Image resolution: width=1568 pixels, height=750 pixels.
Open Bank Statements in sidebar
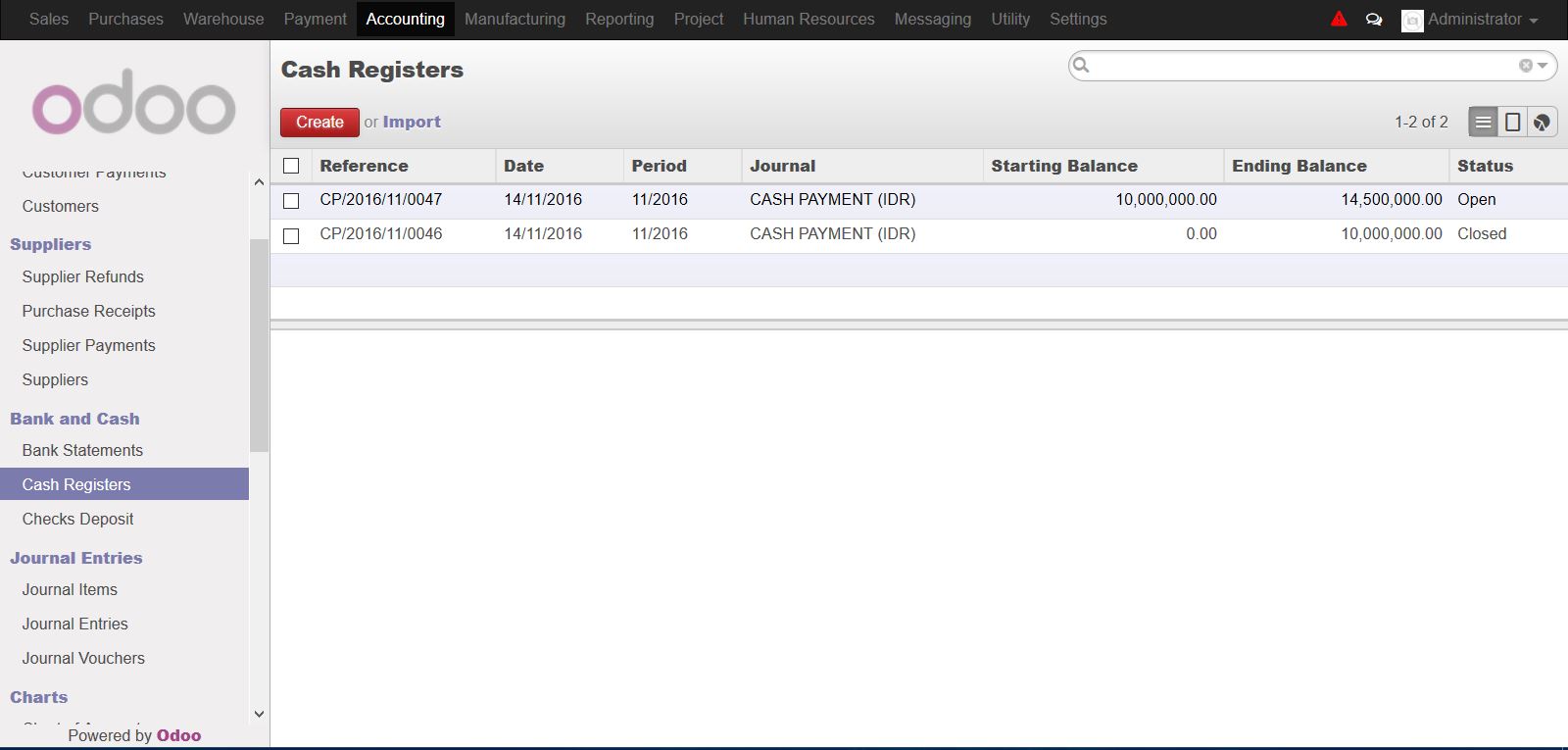coord(82,450)
